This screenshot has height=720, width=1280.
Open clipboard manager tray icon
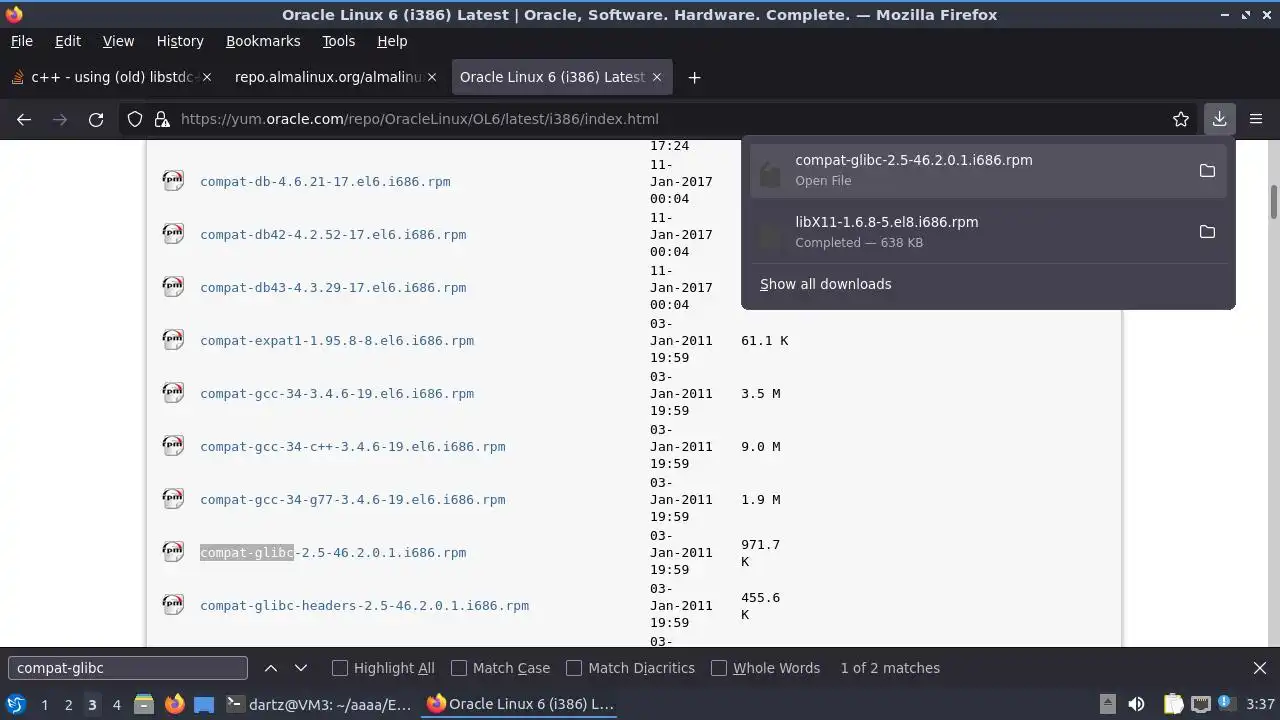coord(1173,704)
